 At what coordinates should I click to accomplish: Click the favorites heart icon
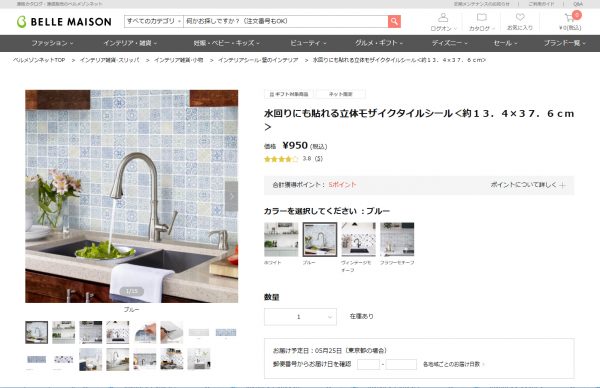coord(520,17)
